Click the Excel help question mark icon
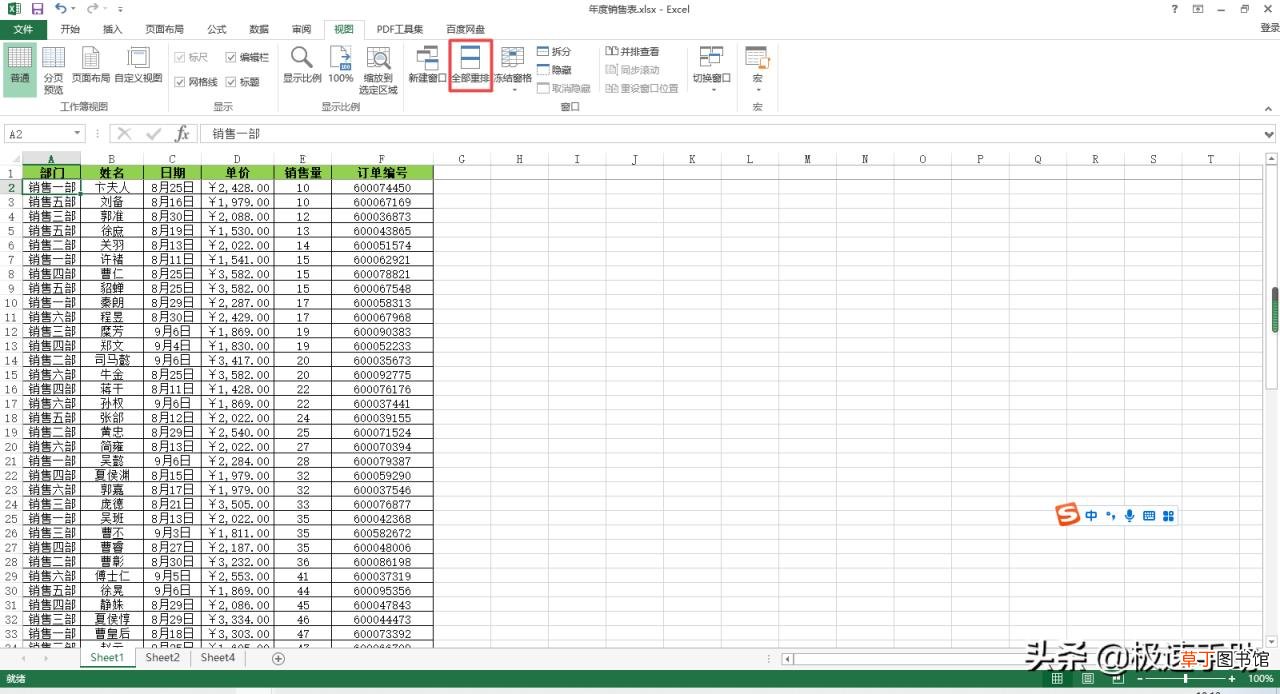 (x=1174, y=9)
